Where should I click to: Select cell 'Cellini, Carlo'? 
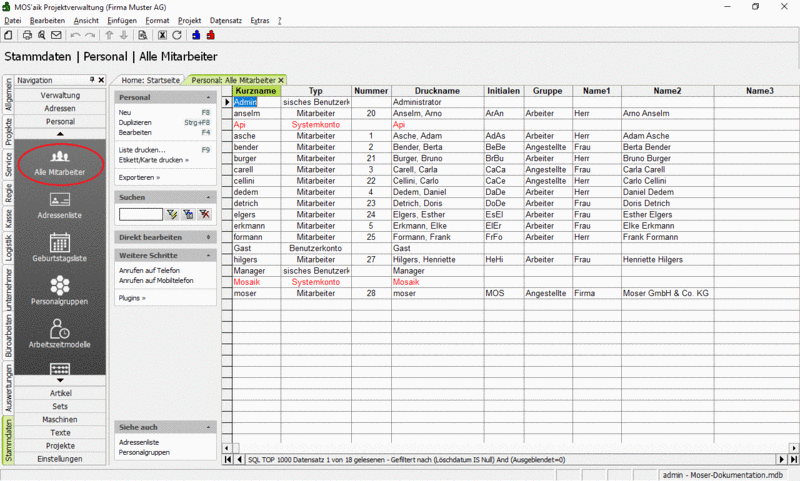437,181
